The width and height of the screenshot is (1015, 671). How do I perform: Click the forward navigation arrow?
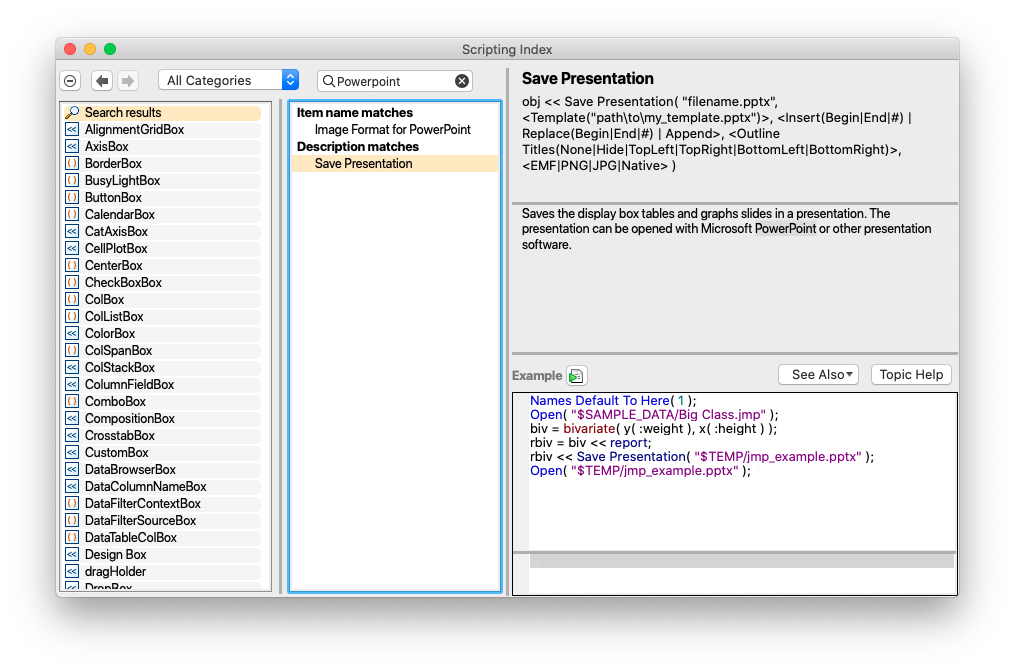tap(128, 80)
